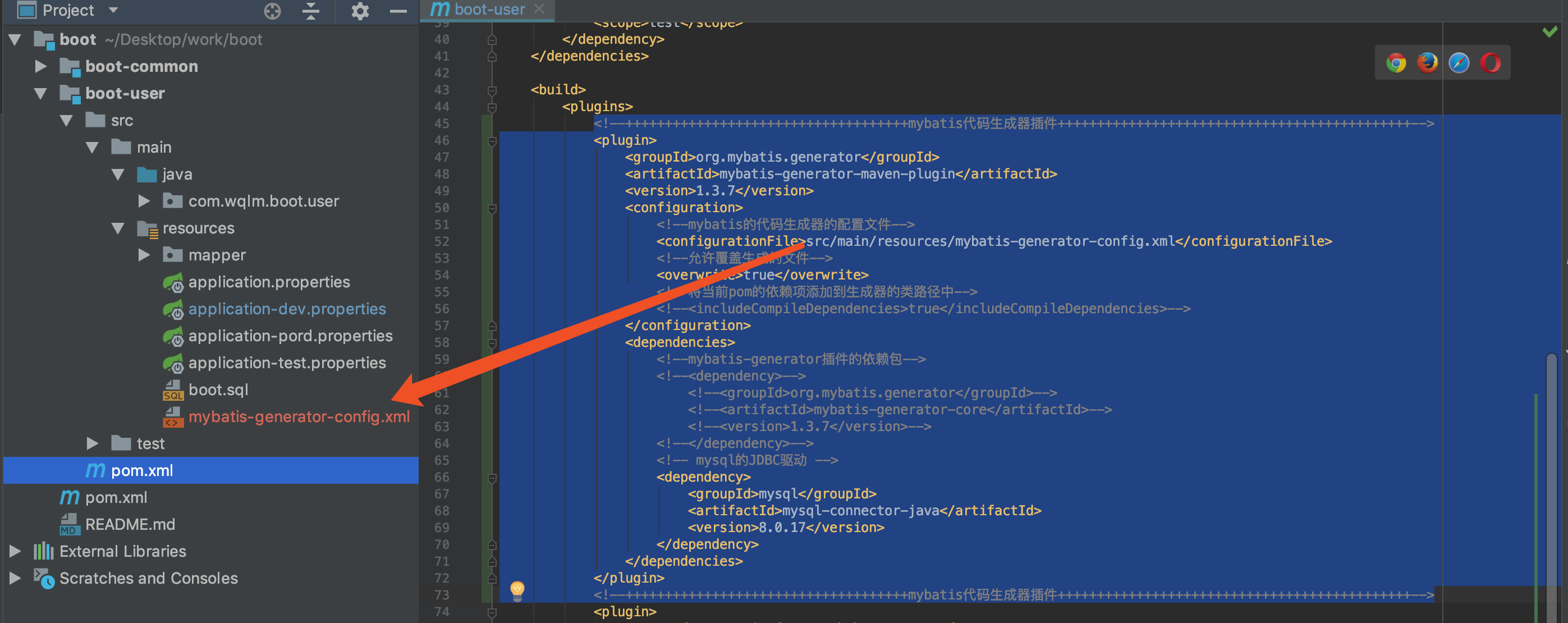Click the locate/scroll-from-source target icon
This screenshot has height=623, width=1568.
click(272, 10)
